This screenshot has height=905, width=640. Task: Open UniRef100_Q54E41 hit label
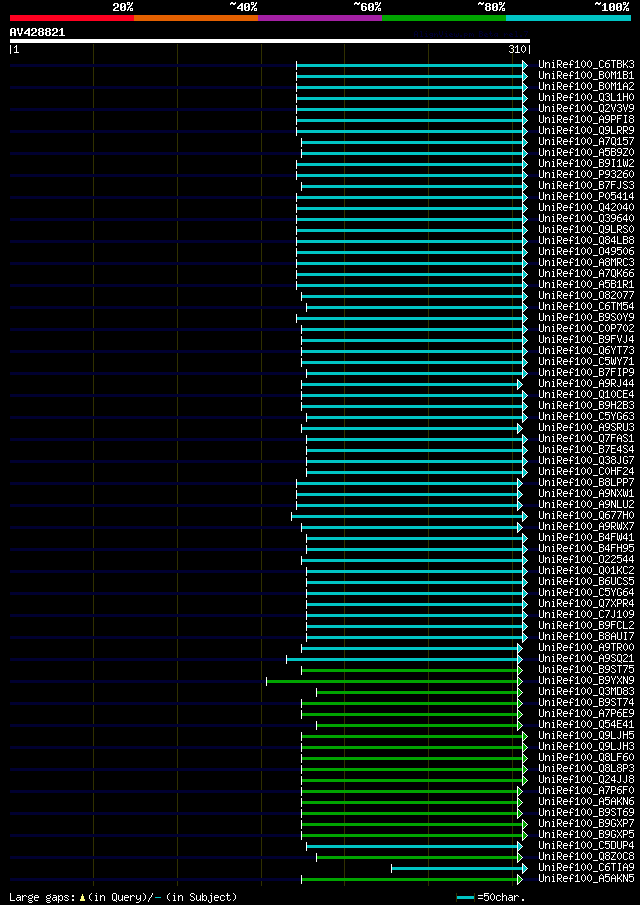coord(586,726)
